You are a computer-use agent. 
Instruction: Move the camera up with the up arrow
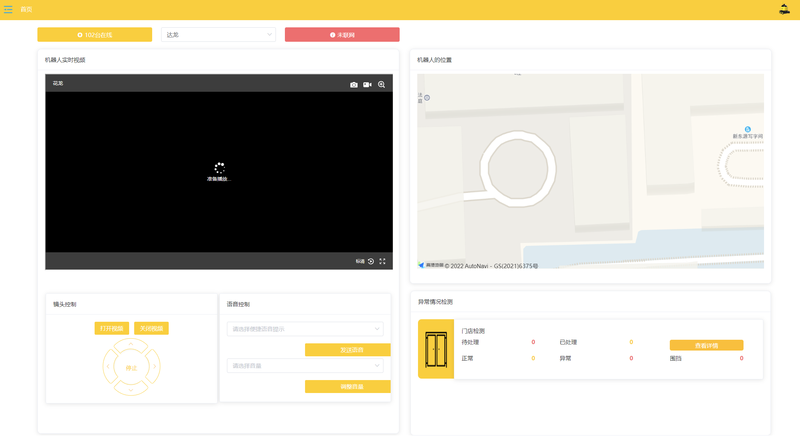pos(131,345)
